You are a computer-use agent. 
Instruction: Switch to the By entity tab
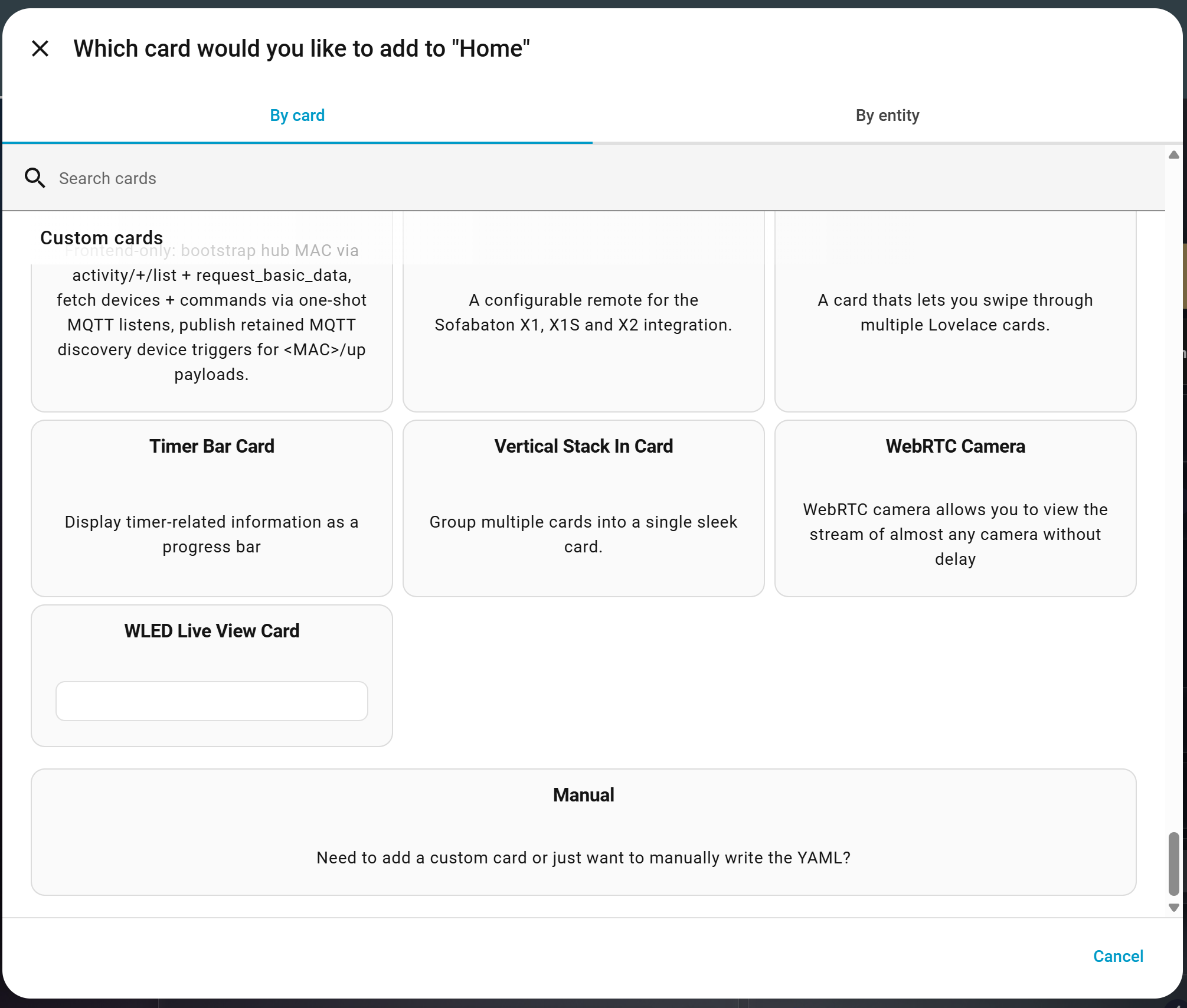coord(887,116)
